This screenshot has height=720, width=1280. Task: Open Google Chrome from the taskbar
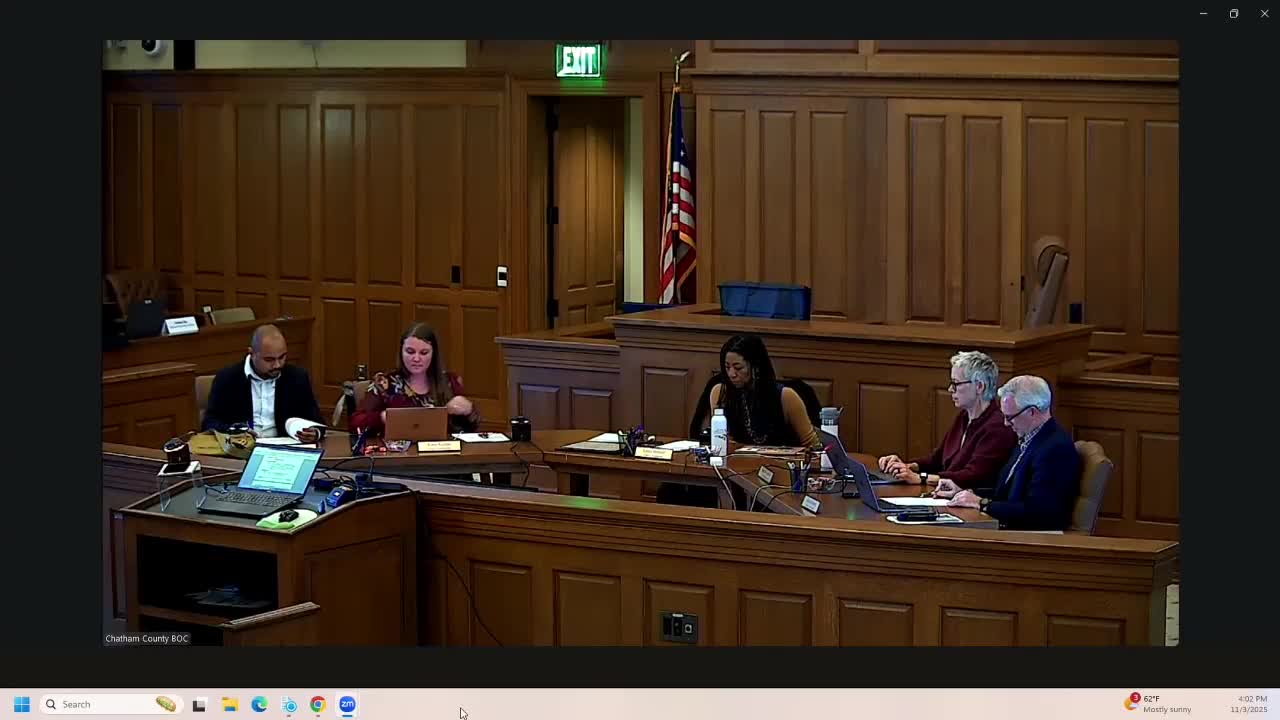pos(318,704)
